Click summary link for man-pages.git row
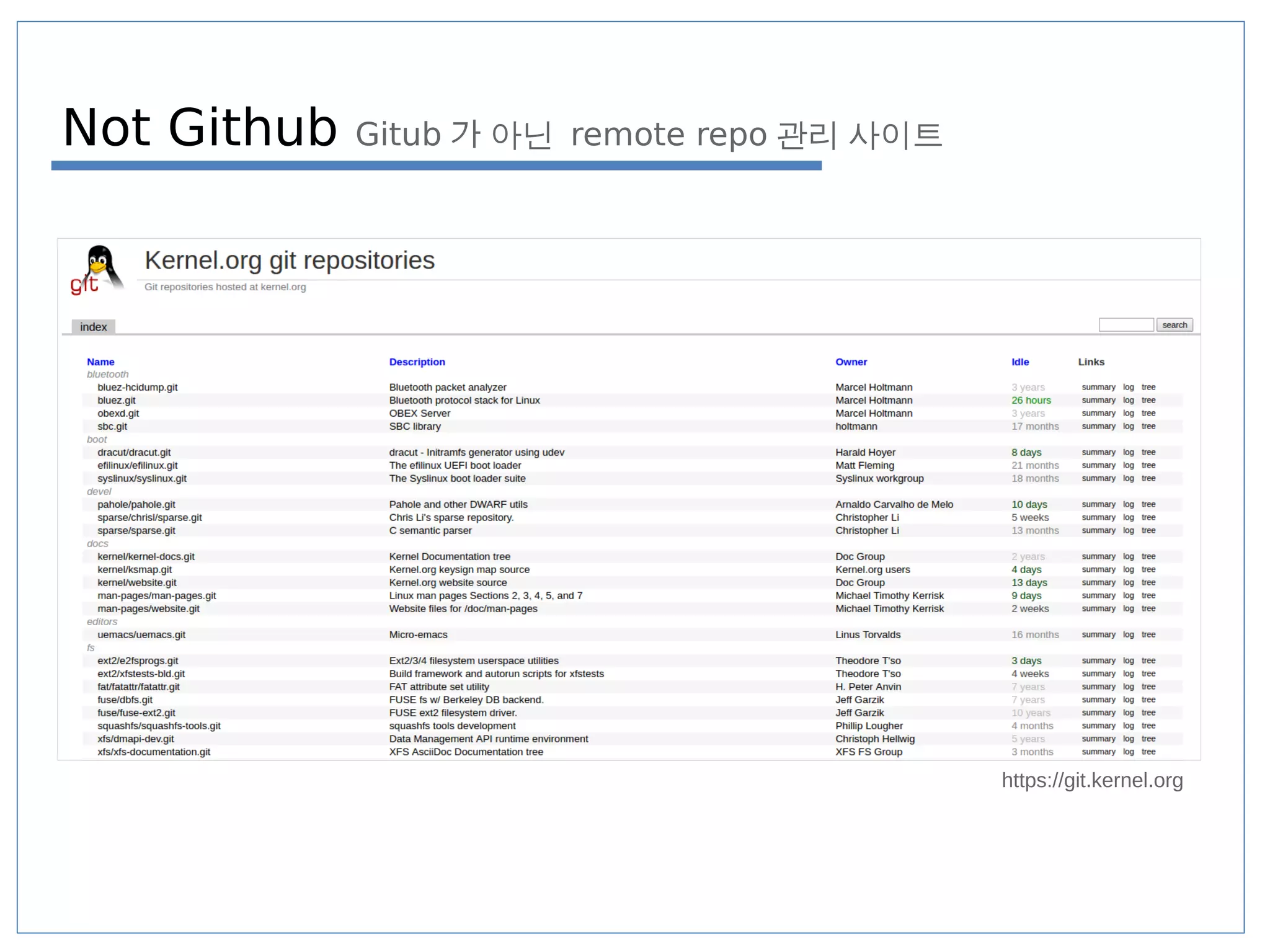The width and height of the screenshot is (1270, 952). [x=1098, y=596]
